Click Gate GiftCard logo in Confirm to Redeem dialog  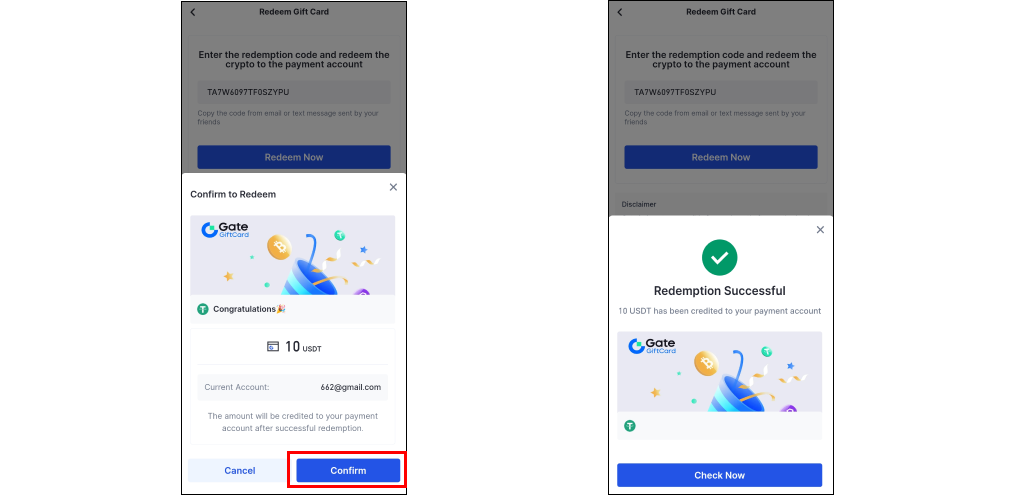(225, 230)
